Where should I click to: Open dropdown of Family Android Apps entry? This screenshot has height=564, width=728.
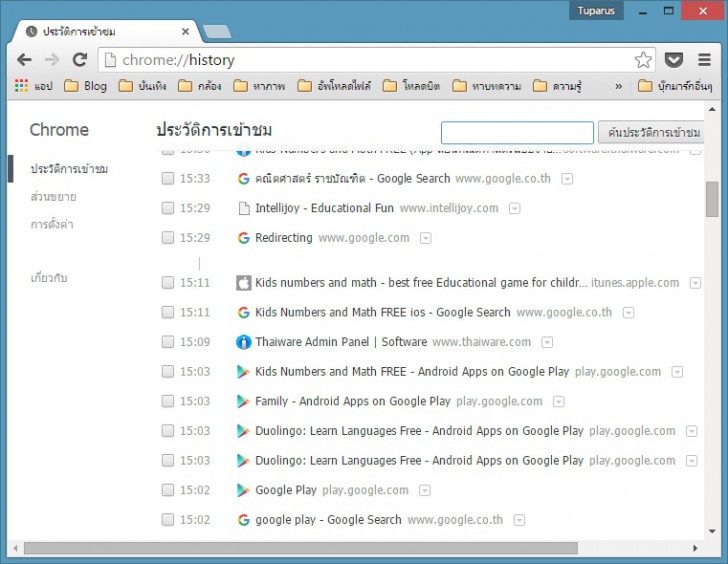coord(559,402)
